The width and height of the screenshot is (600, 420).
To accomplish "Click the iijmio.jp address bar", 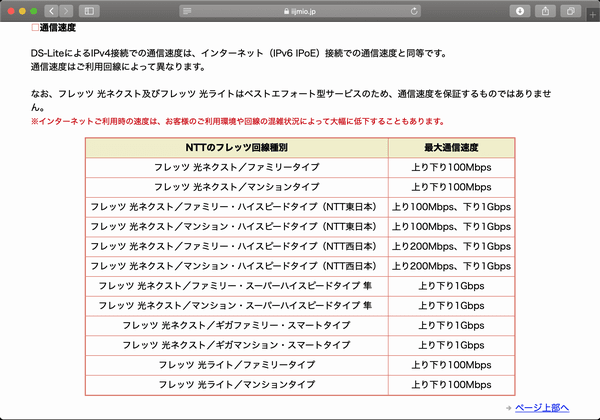I will click(300, 11).
